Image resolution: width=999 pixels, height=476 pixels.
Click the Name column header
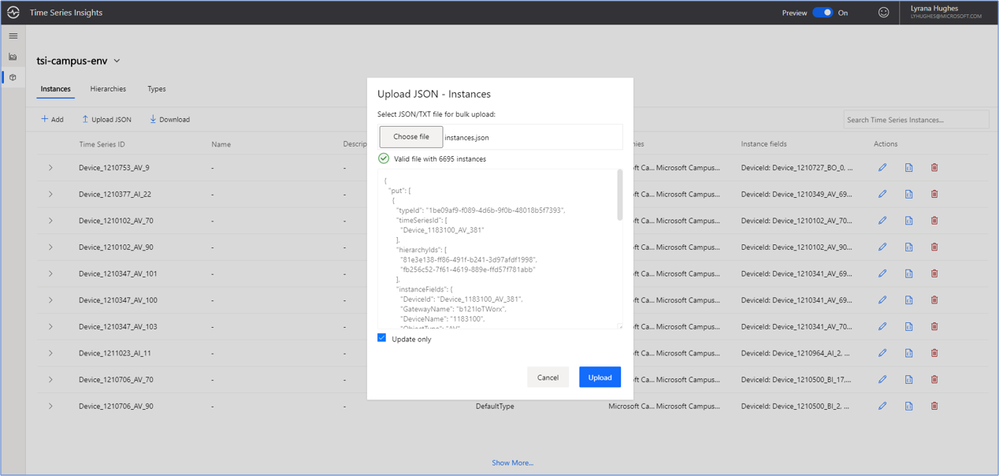pos(220,144)
